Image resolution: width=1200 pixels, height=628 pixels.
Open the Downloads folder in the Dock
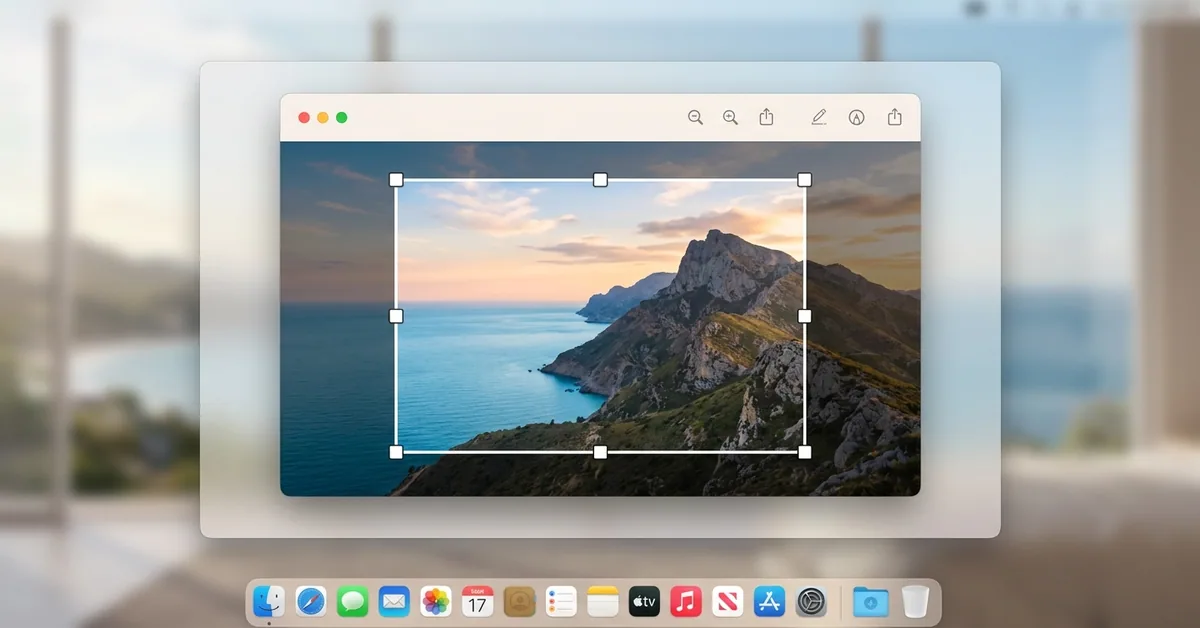[870, 601]
